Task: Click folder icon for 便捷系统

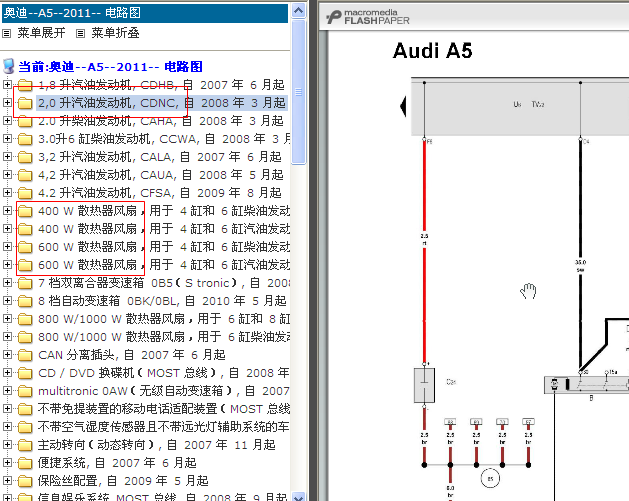Action: click(25, 463)
